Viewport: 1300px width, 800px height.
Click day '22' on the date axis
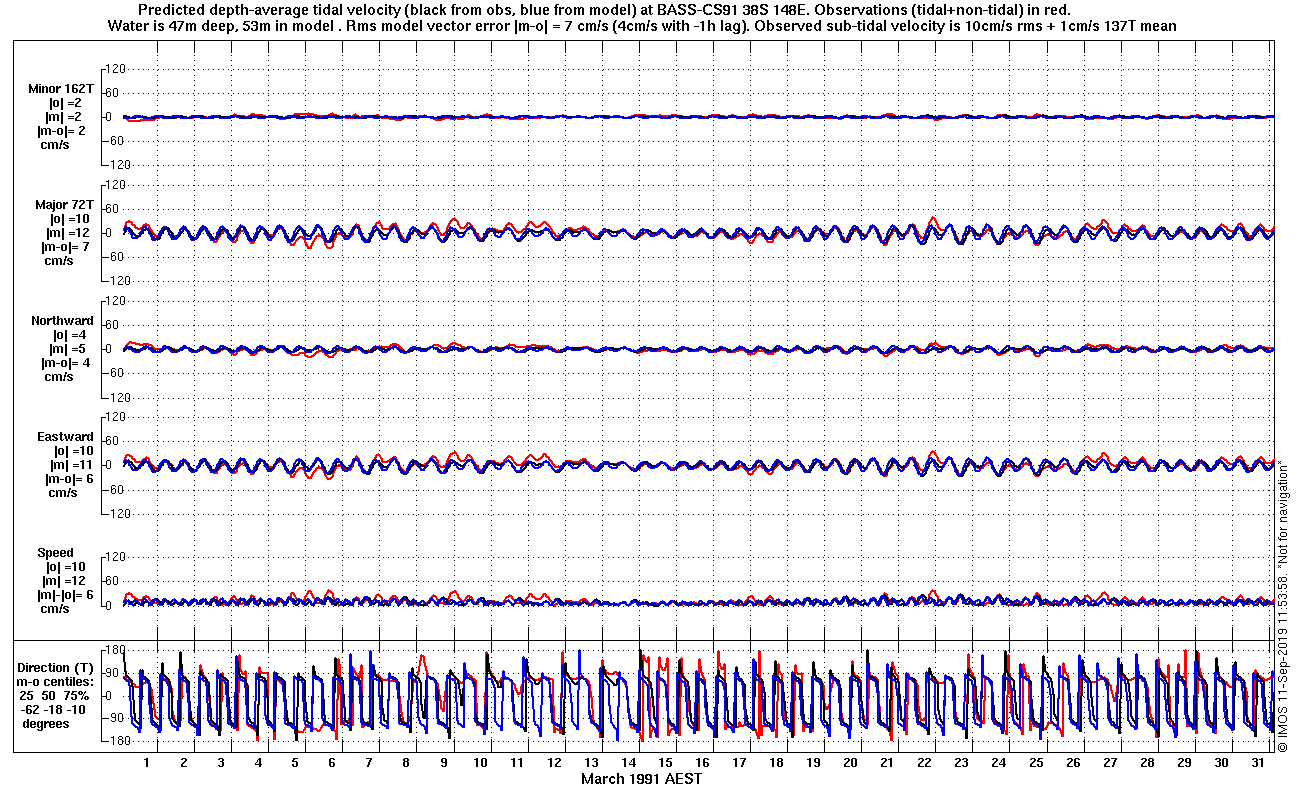[x=923, y=763]
